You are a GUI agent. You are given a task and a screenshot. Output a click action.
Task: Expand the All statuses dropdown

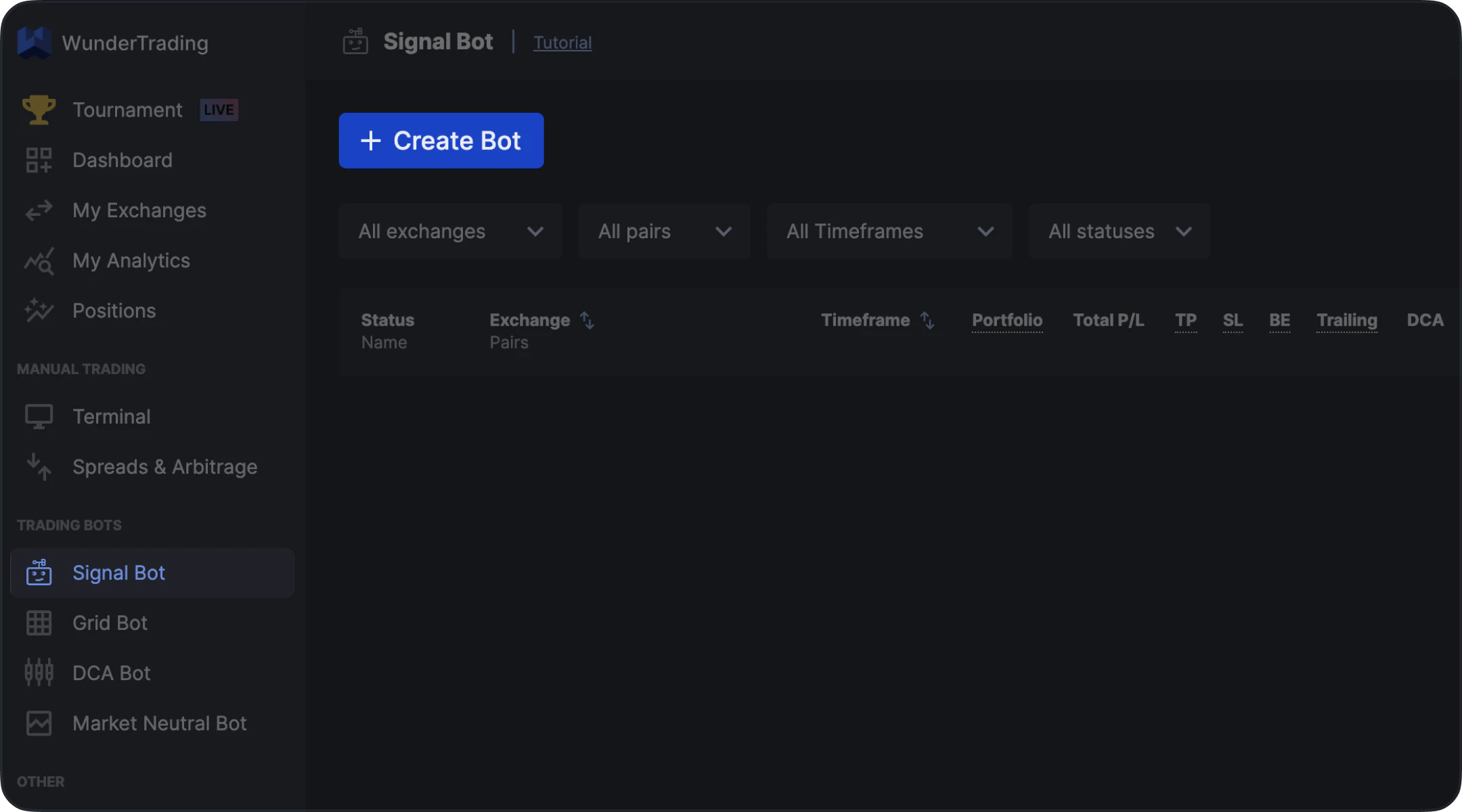1119,231
